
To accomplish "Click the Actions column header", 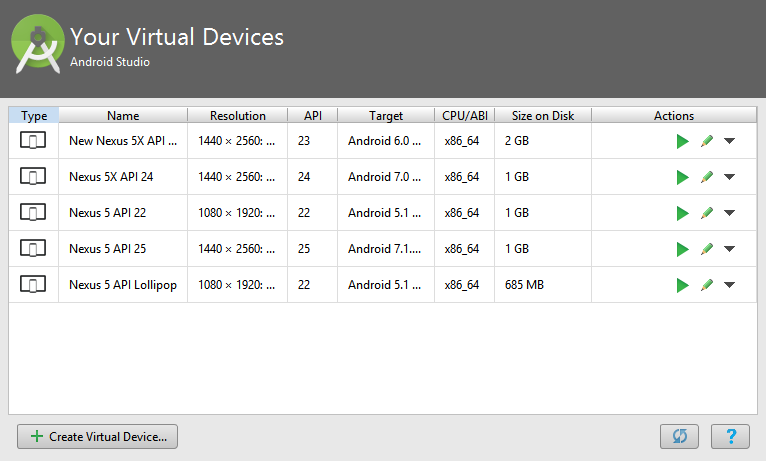I will pyautogui.click(x=674, y=115).
